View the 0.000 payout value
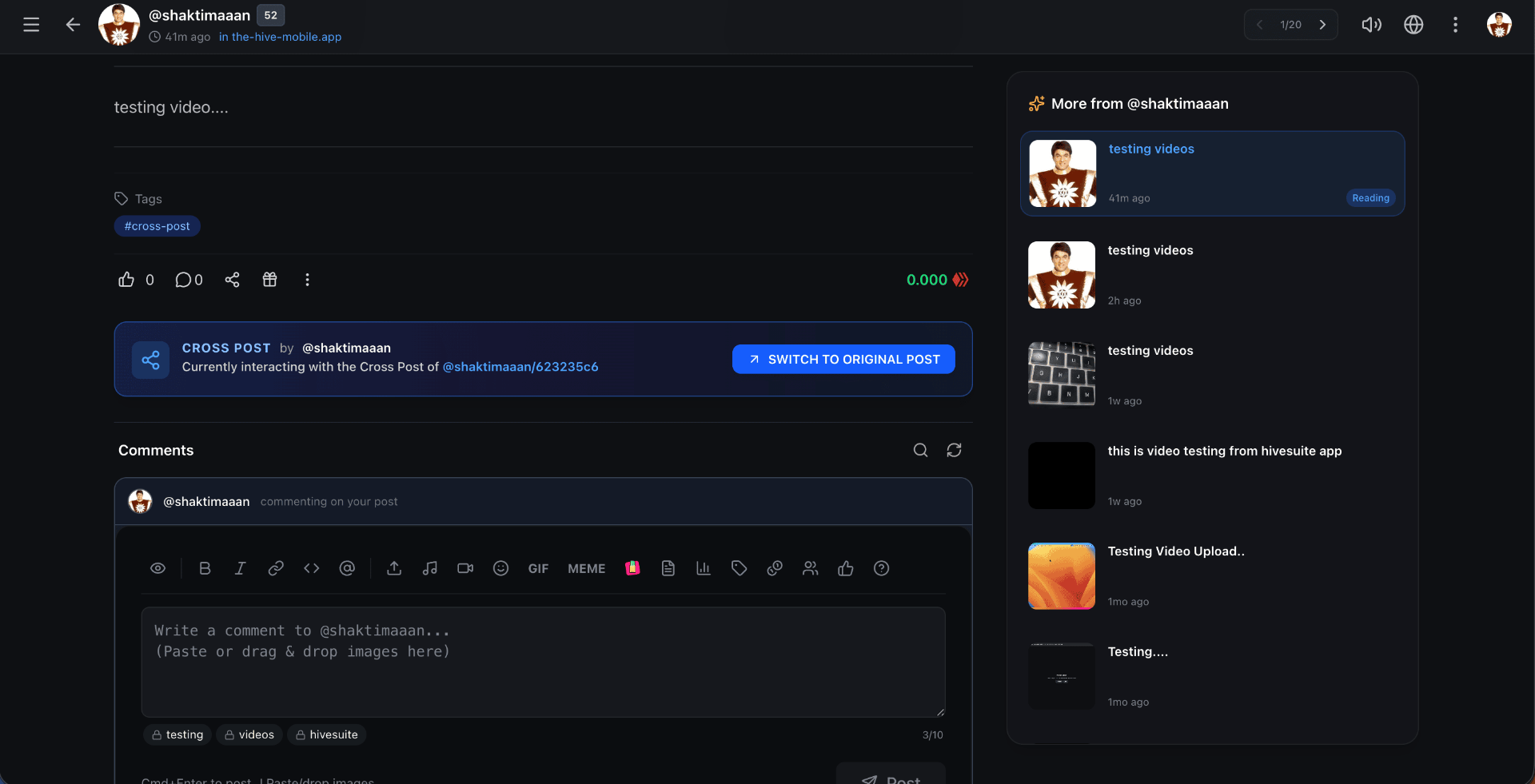The width and height of the screenshot is (1535, 784). (x=927, y=280)
